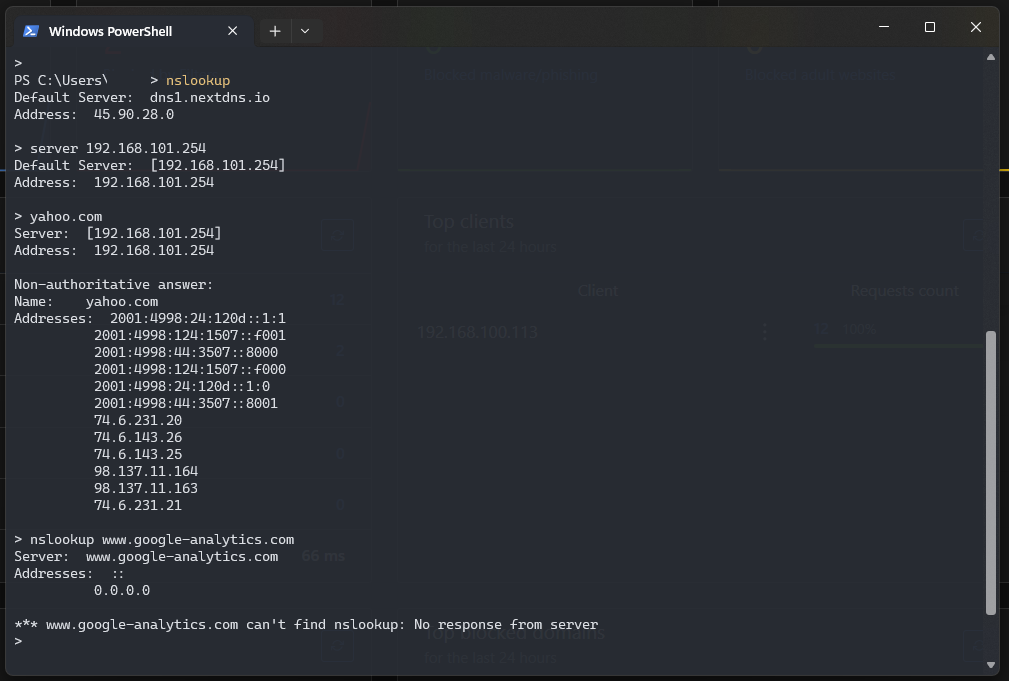1009x681 pixels.
Task: Click 'dns1.nextdns.io' default server text
Action: (210, 97)
